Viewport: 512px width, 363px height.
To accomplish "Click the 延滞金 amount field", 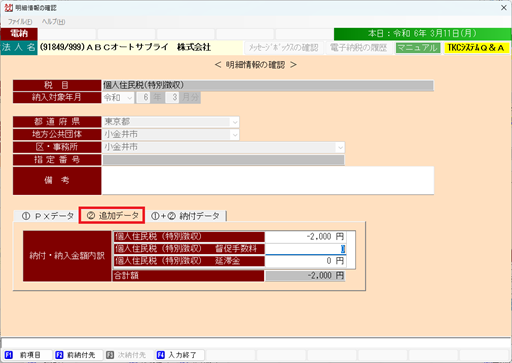I will [x=305, y=261].
